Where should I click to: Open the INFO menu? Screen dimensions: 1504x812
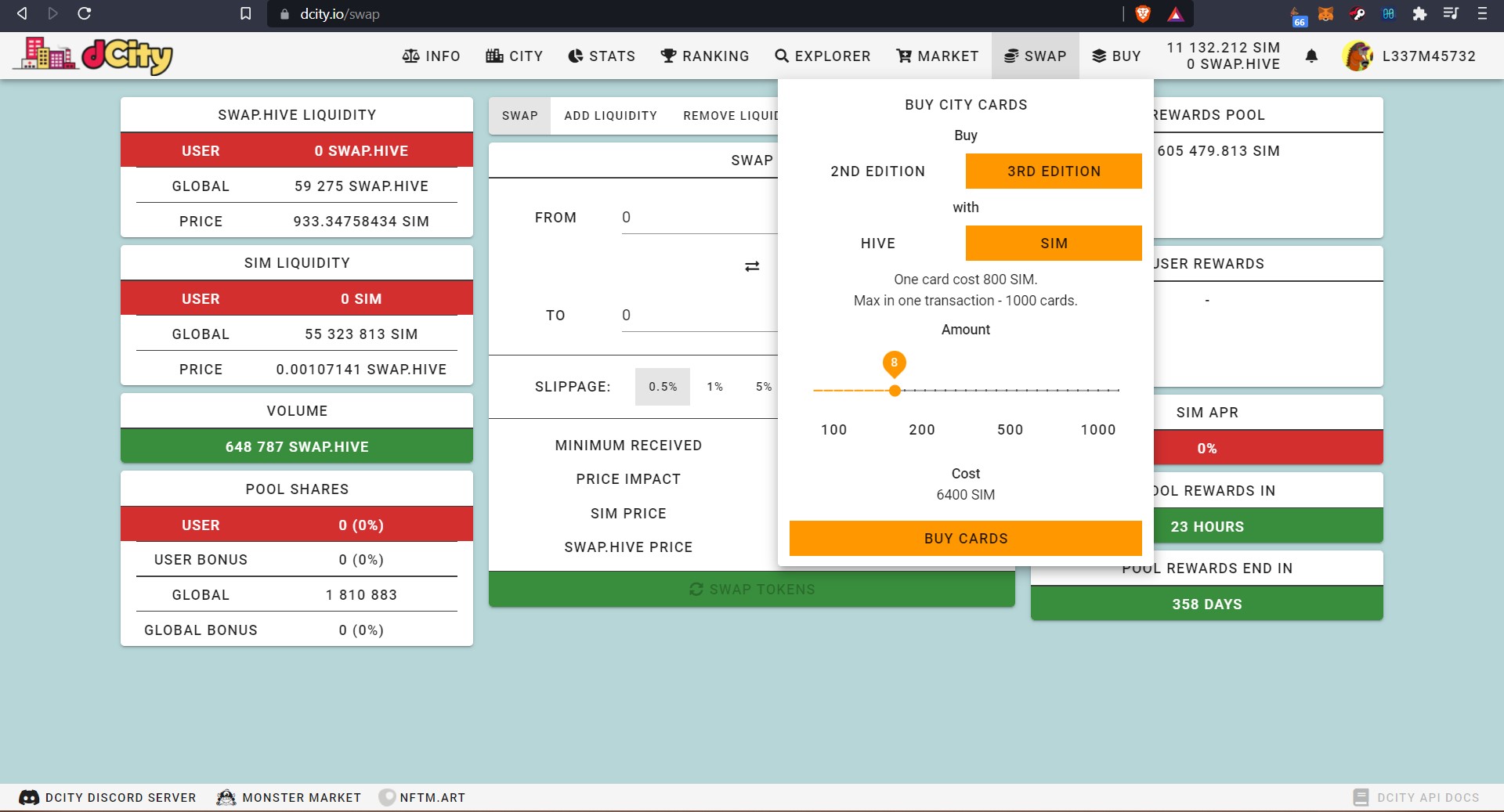[431, 56]
